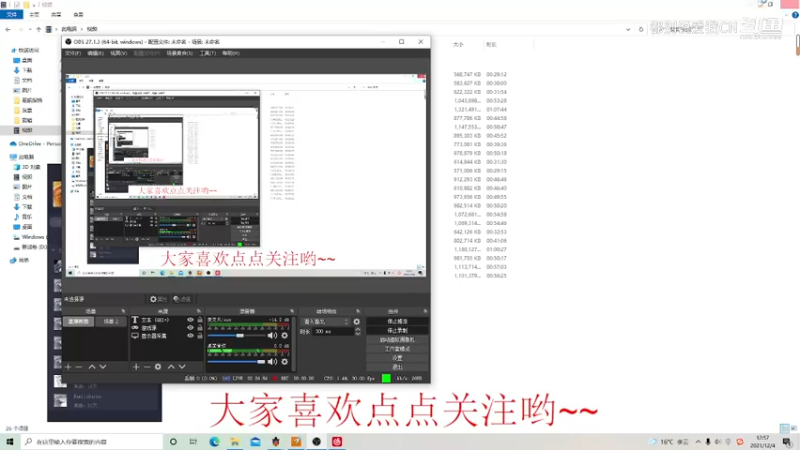This screenshot has width=800, height=450.
Task: Click the Start Virtual Camera button
Action: click(397, 340)
